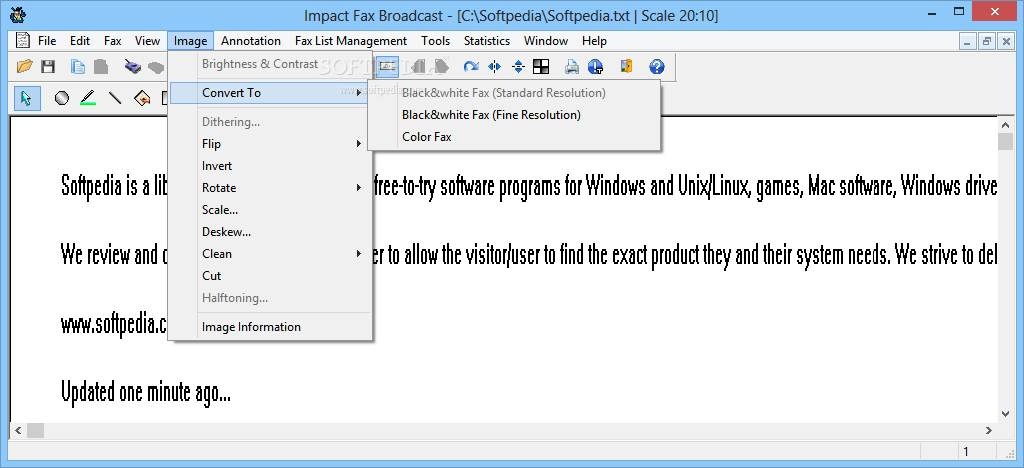1024x468 pixels.
Task: Click the exit door icon
Action: (x=626, y=66)
